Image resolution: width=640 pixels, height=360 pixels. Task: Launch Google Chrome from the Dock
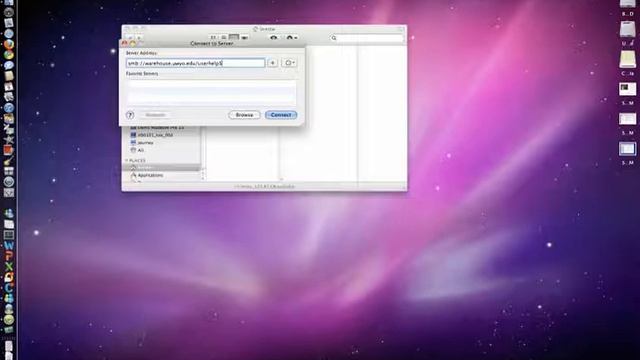pos(9,55)
